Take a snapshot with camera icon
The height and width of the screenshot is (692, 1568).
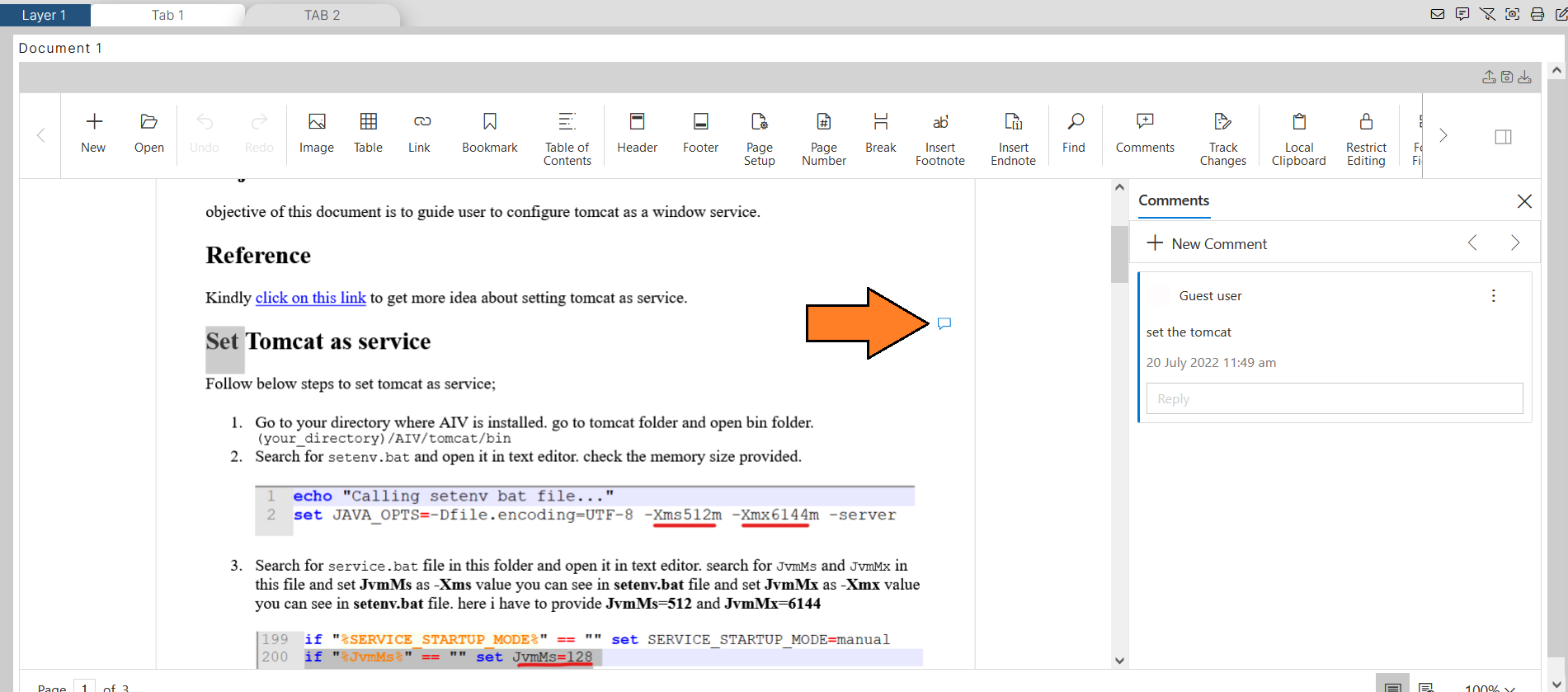point(1513,14)
